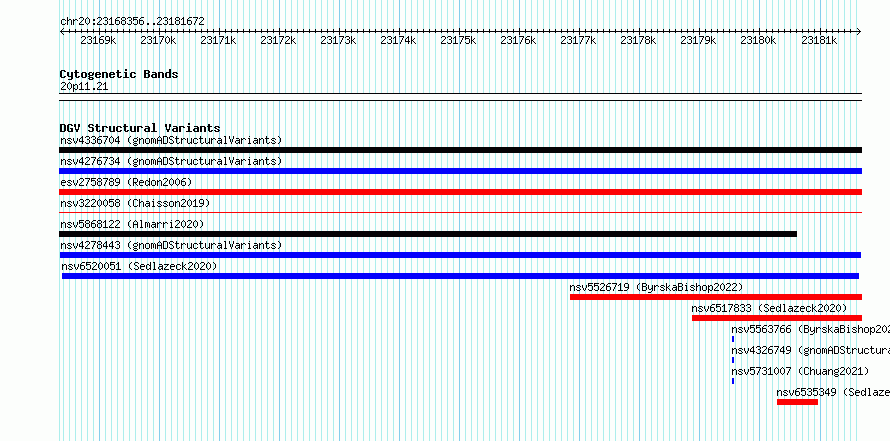Open the nsv4276734 variant label

[171, 161]
